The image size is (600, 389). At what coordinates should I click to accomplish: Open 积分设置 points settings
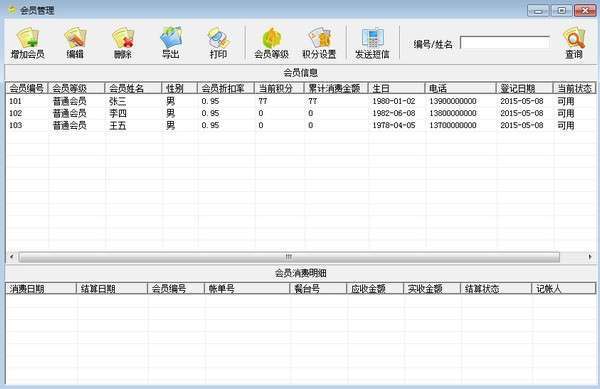[319, 43]
